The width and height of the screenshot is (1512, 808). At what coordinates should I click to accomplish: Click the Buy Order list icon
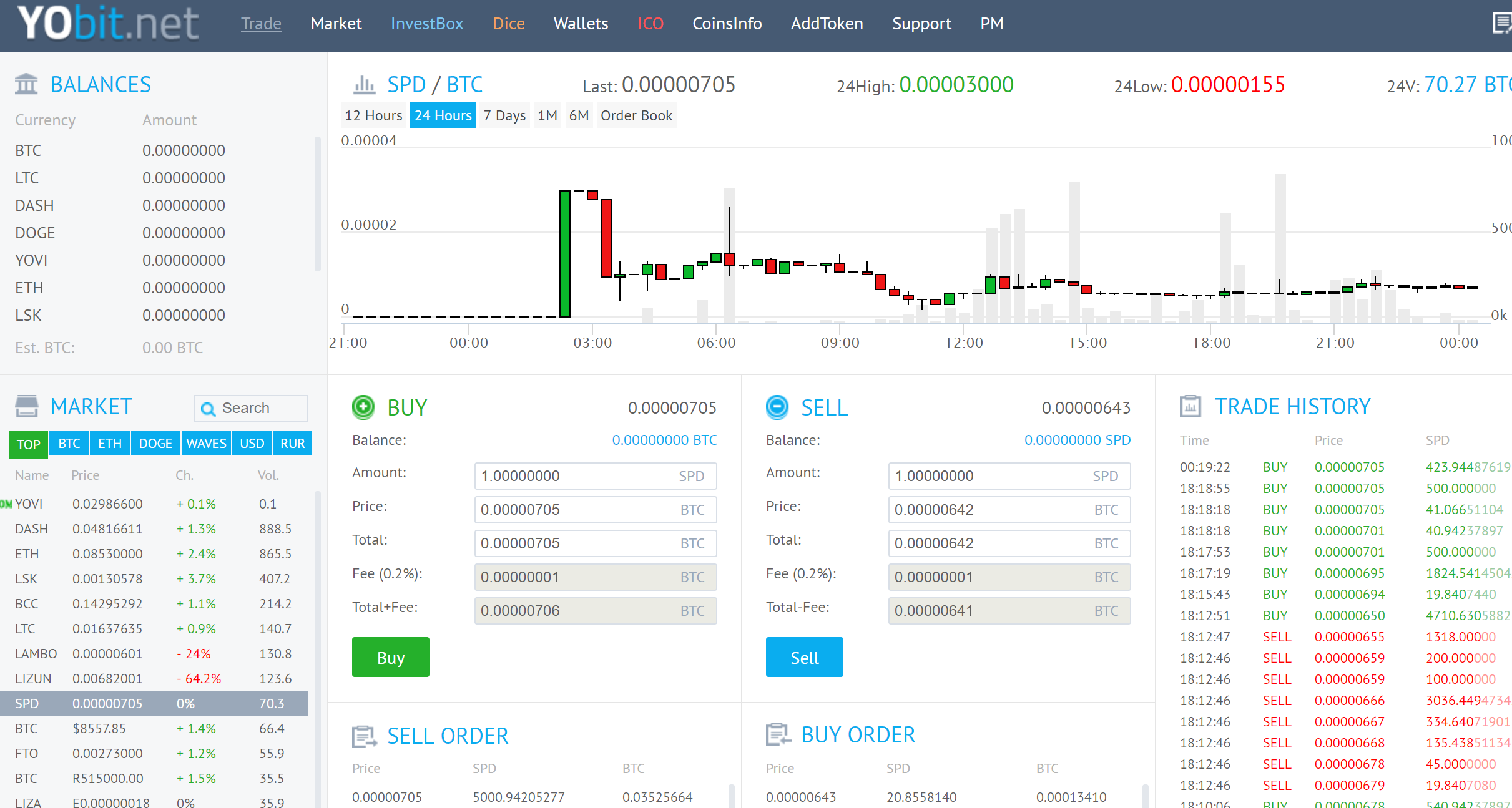pyautogui.click(x=778, y=735)
